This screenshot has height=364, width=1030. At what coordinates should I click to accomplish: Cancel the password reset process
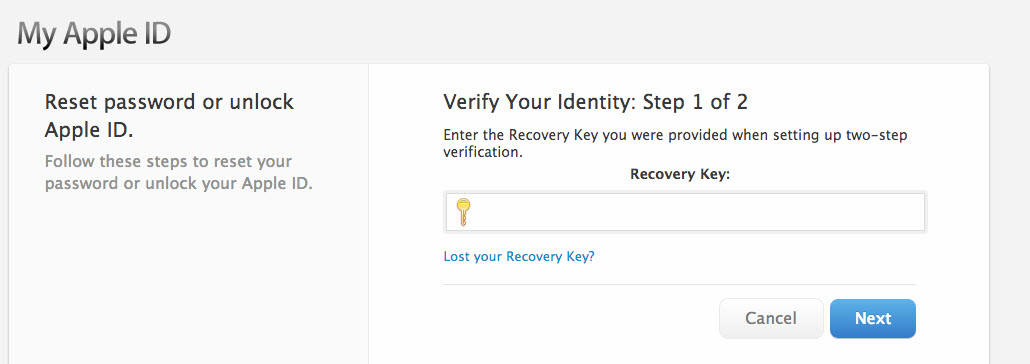tap(771, 319)
